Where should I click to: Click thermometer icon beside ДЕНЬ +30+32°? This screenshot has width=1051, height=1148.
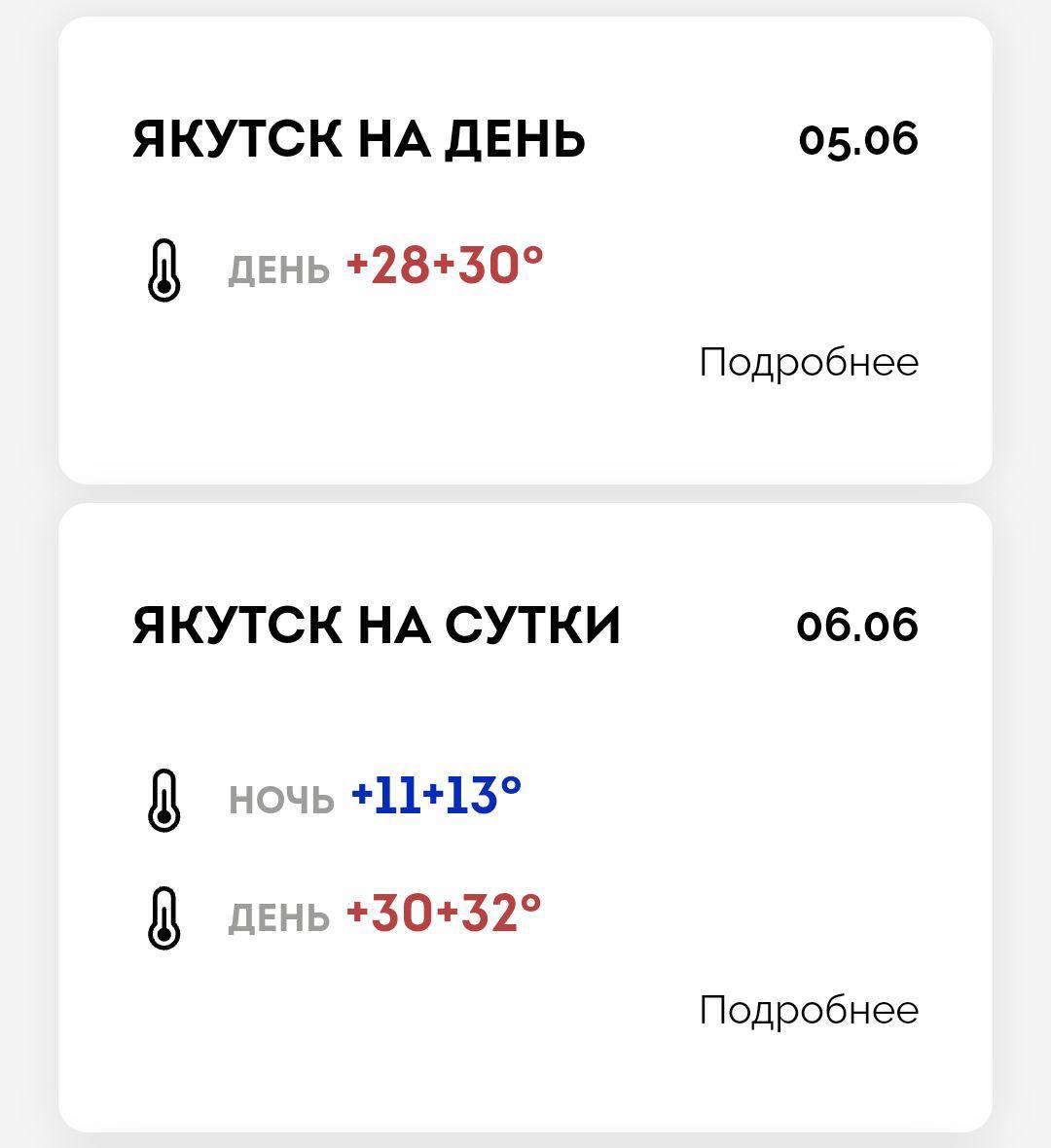click(163, 917)
